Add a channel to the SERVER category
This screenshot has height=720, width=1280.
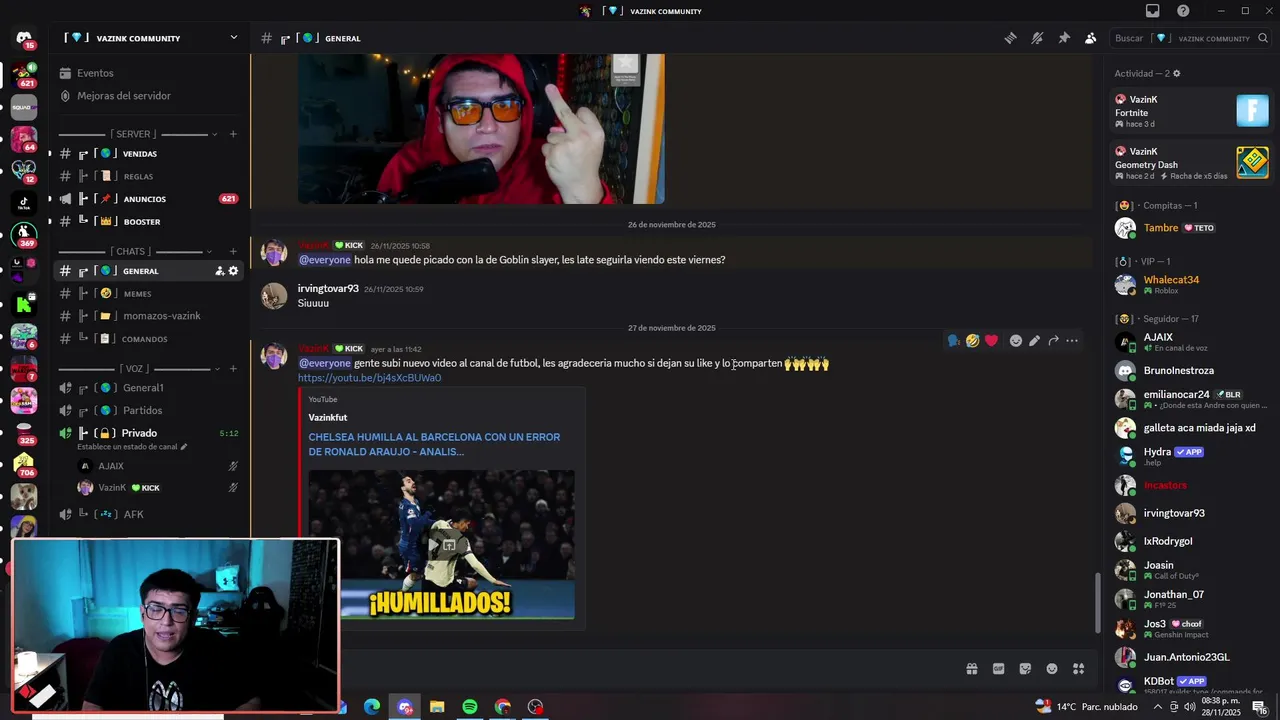[x=233, y=134]
